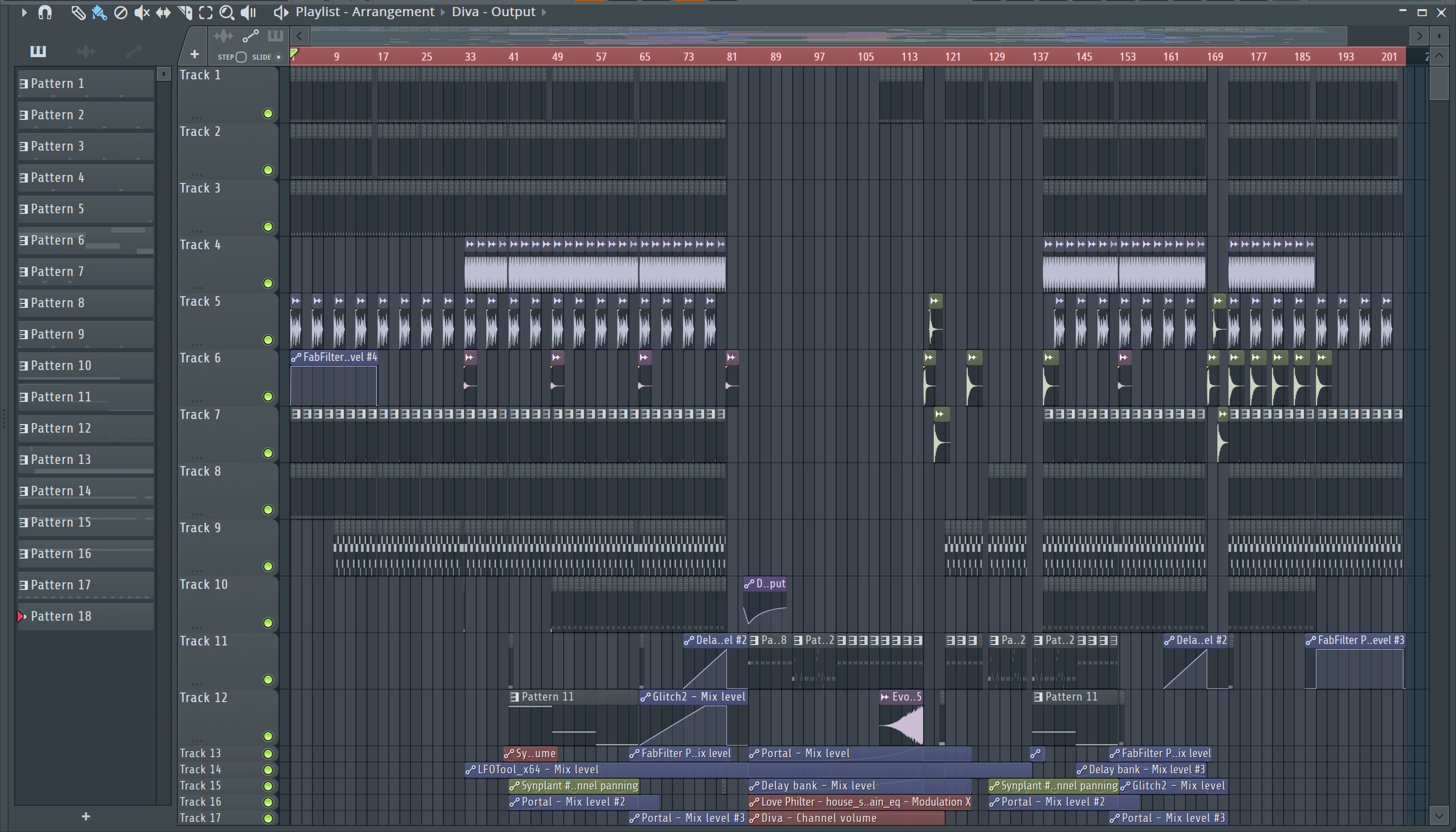Screen dimensions: 1456x832
Task: Jump the timeline left with the < arrow
Action: click(299, 36)
